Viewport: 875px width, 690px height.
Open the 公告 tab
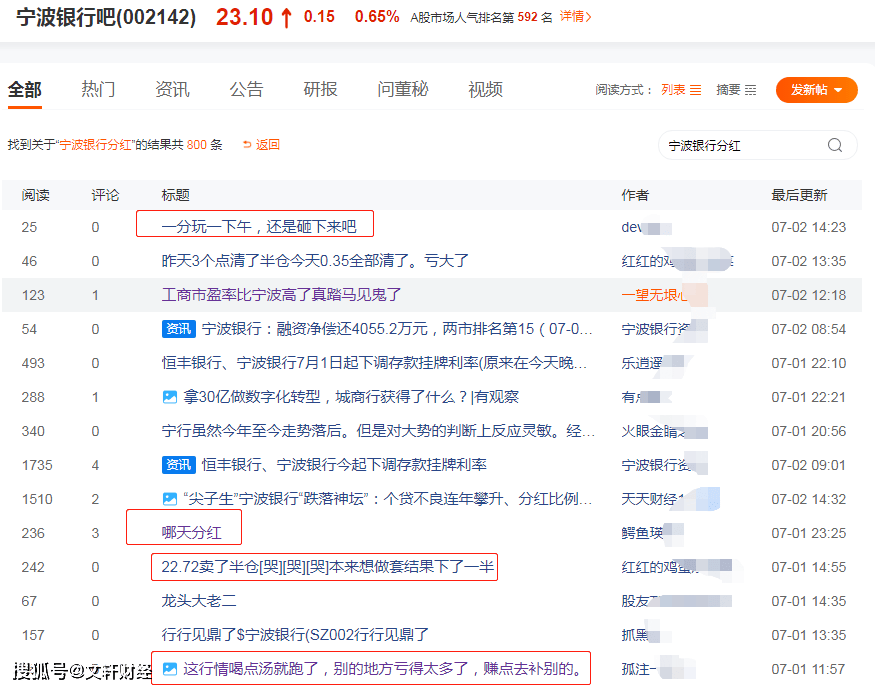point(246,89)
